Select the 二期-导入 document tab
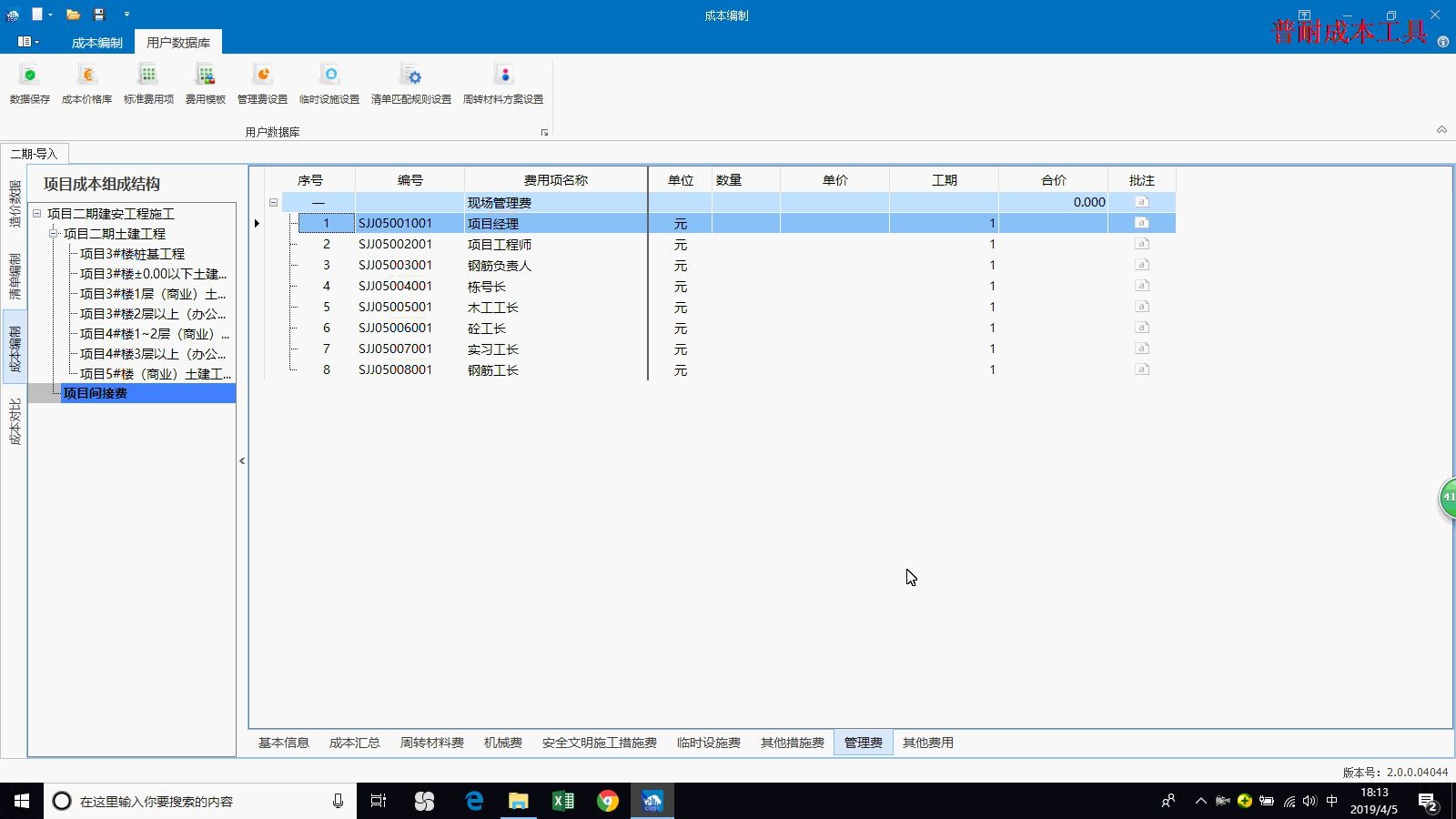 (35, 154)
